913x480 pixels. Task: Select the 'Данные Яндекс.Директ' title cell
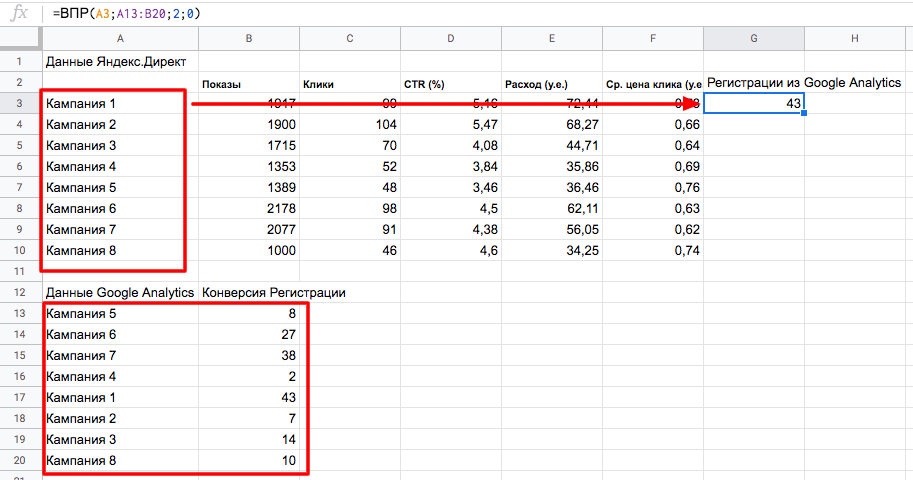tap(116, 61)
